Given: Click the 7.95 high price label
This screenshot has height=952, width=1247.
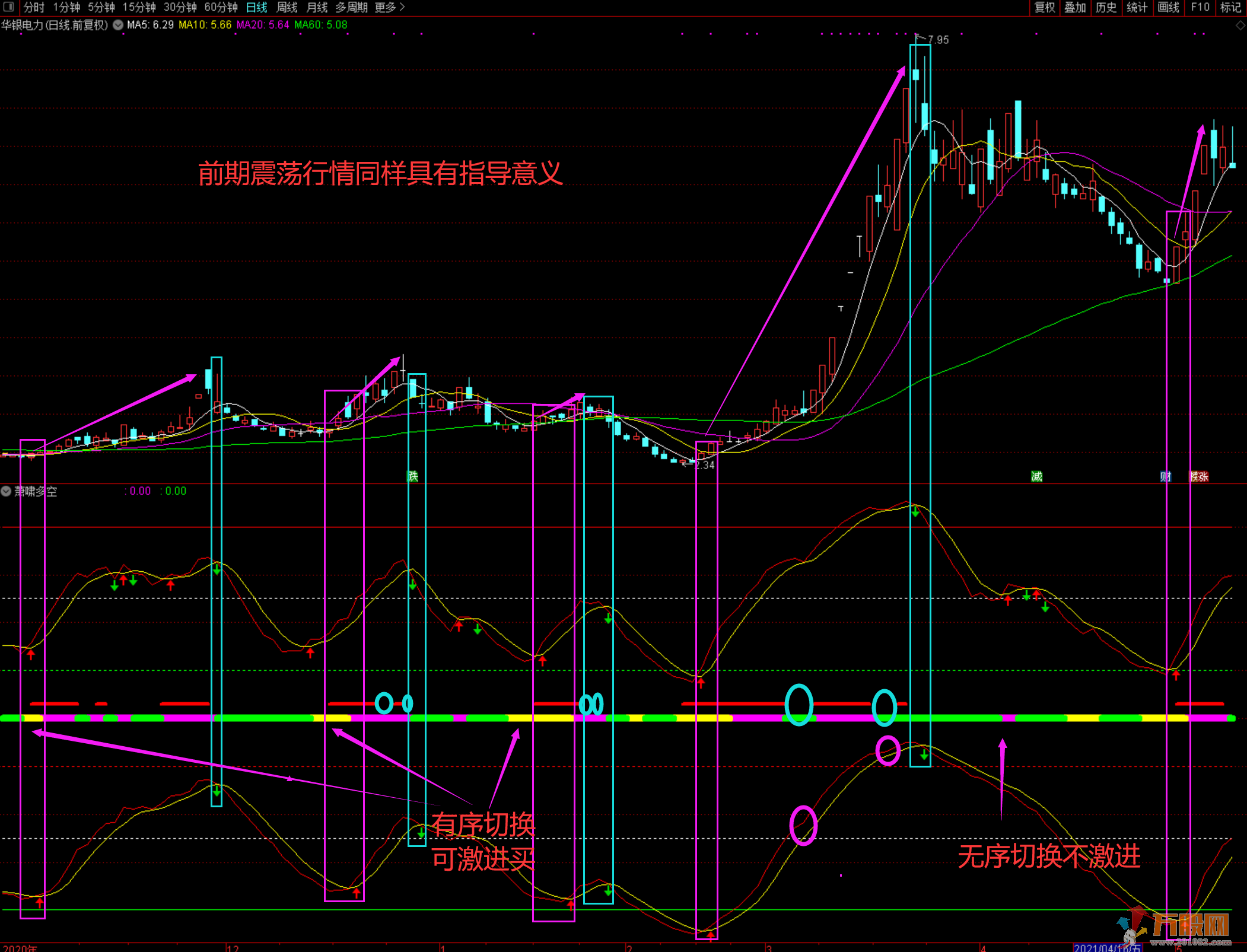Looking at the screenshot, I should tap(938, 40).
